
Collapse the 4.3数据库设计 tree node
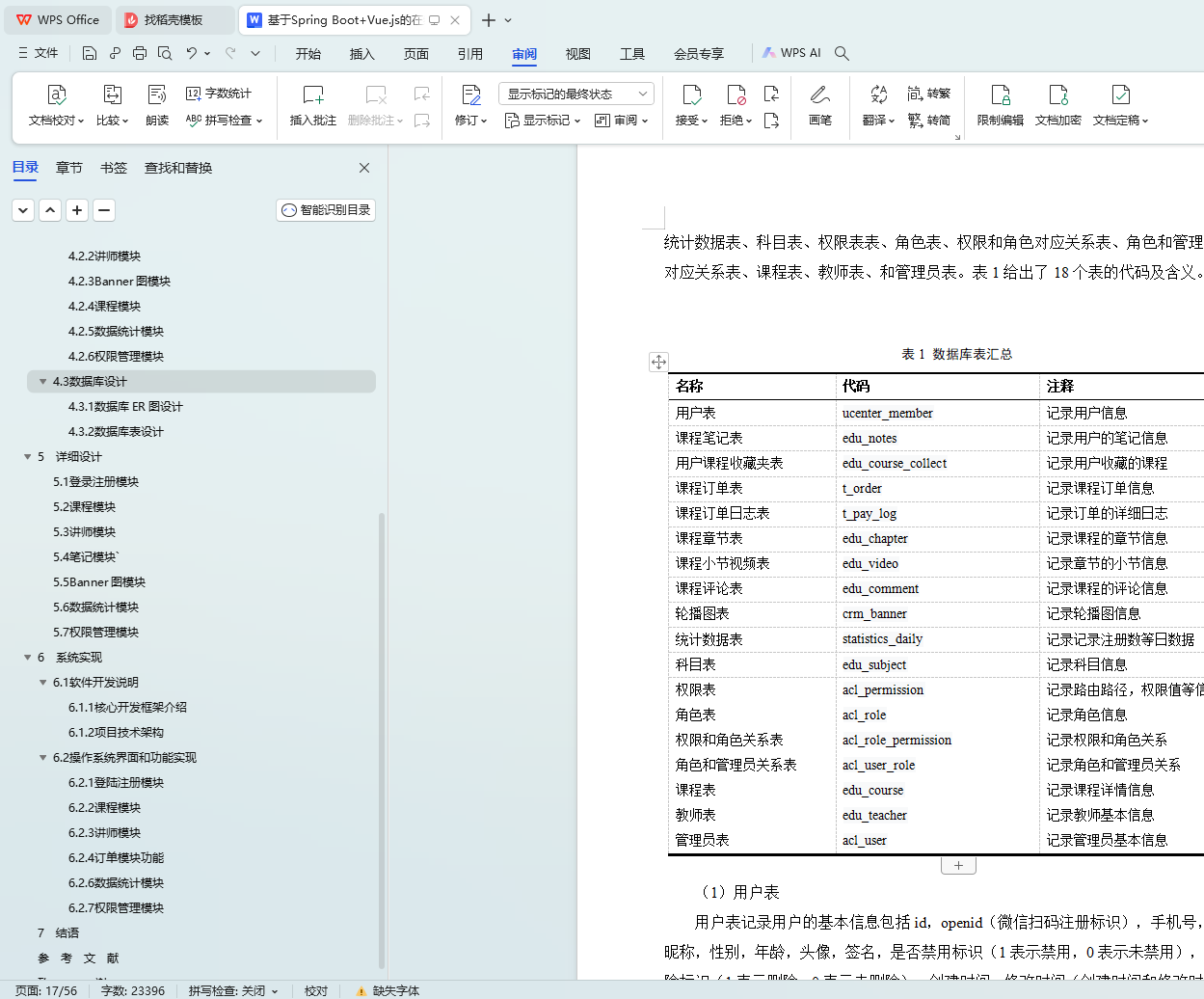coord(42,382)
